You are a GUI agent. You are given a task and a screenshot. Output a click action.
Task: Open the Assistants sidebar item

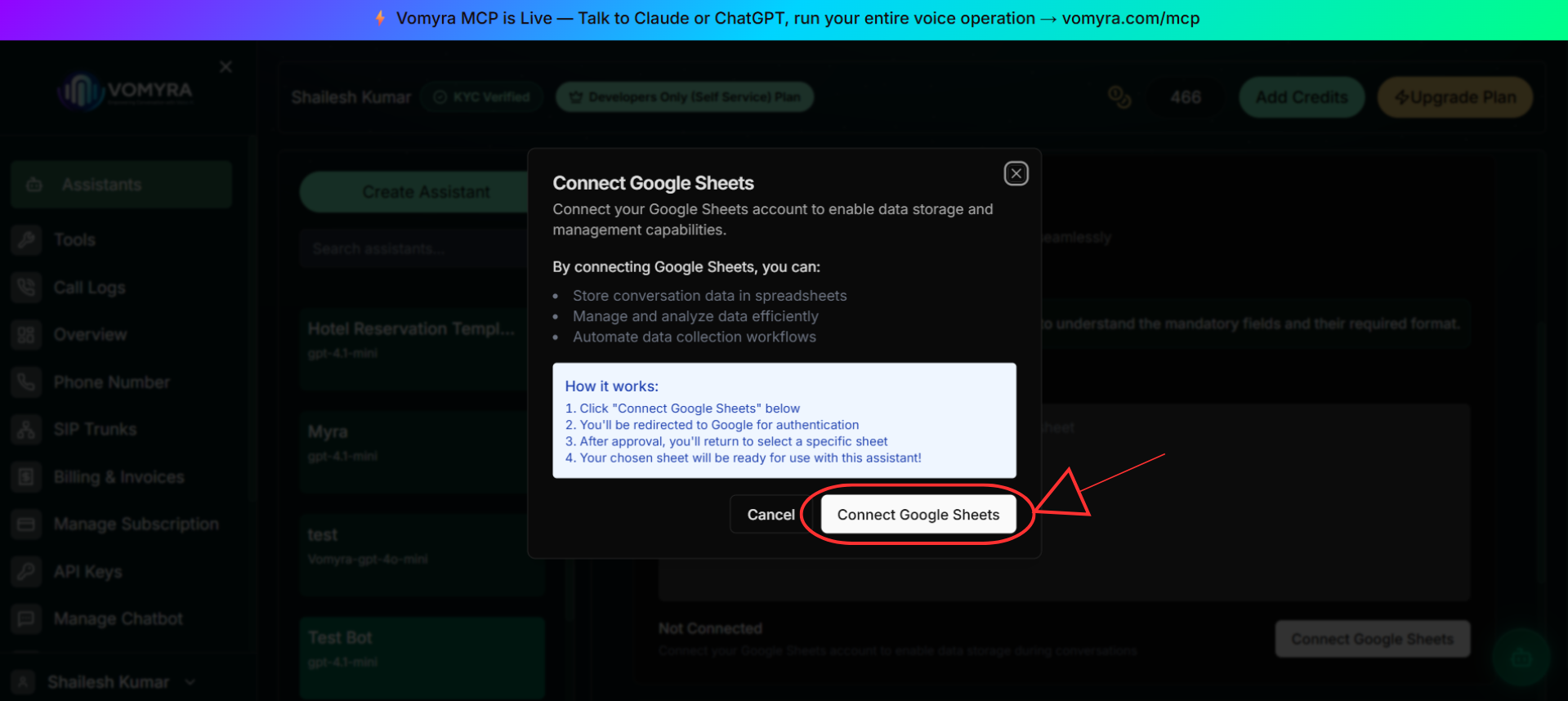coord(122,185)
